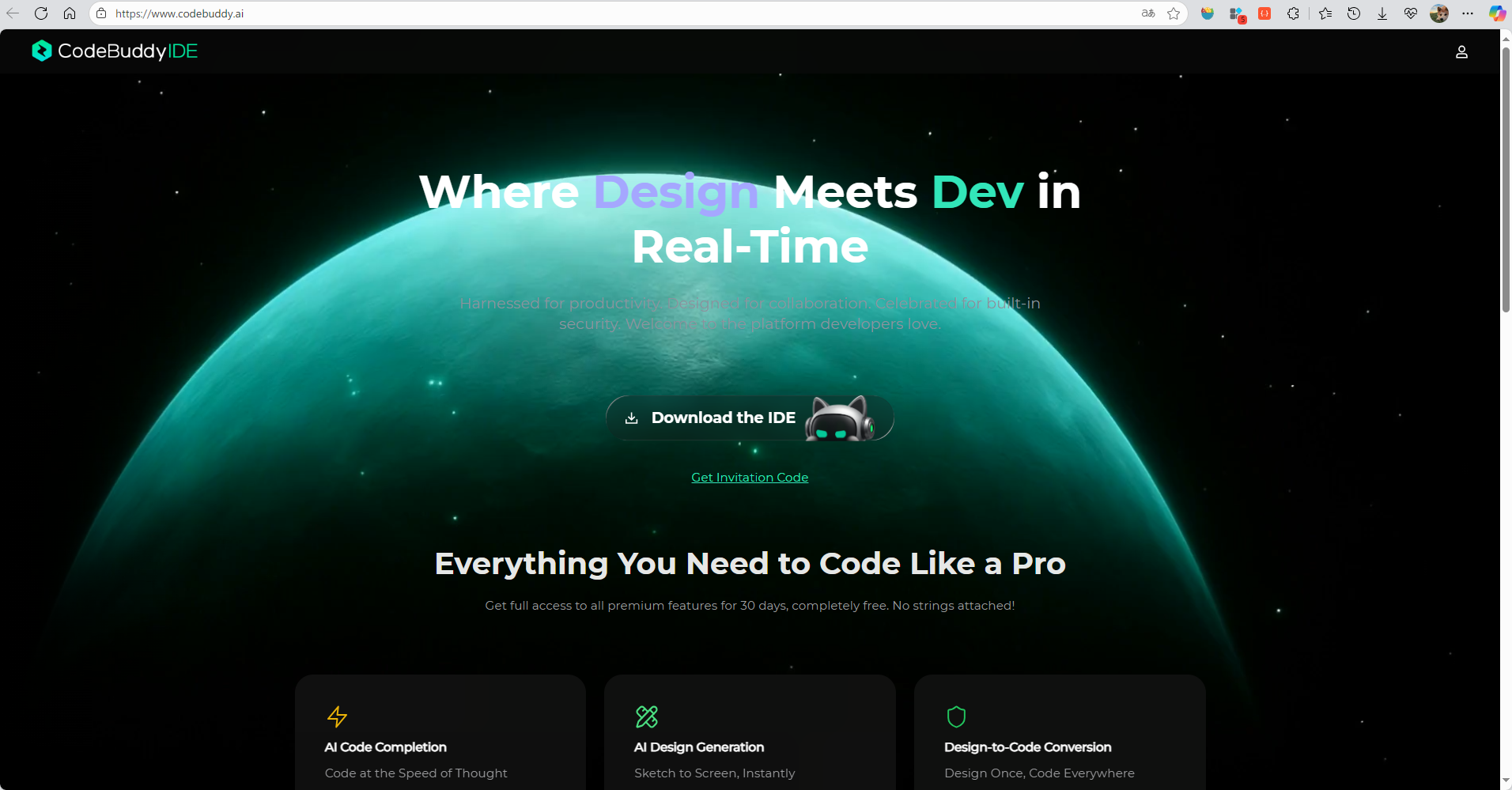
Task: Click the Download the IDE button
Action: click(x=750, y=418)
